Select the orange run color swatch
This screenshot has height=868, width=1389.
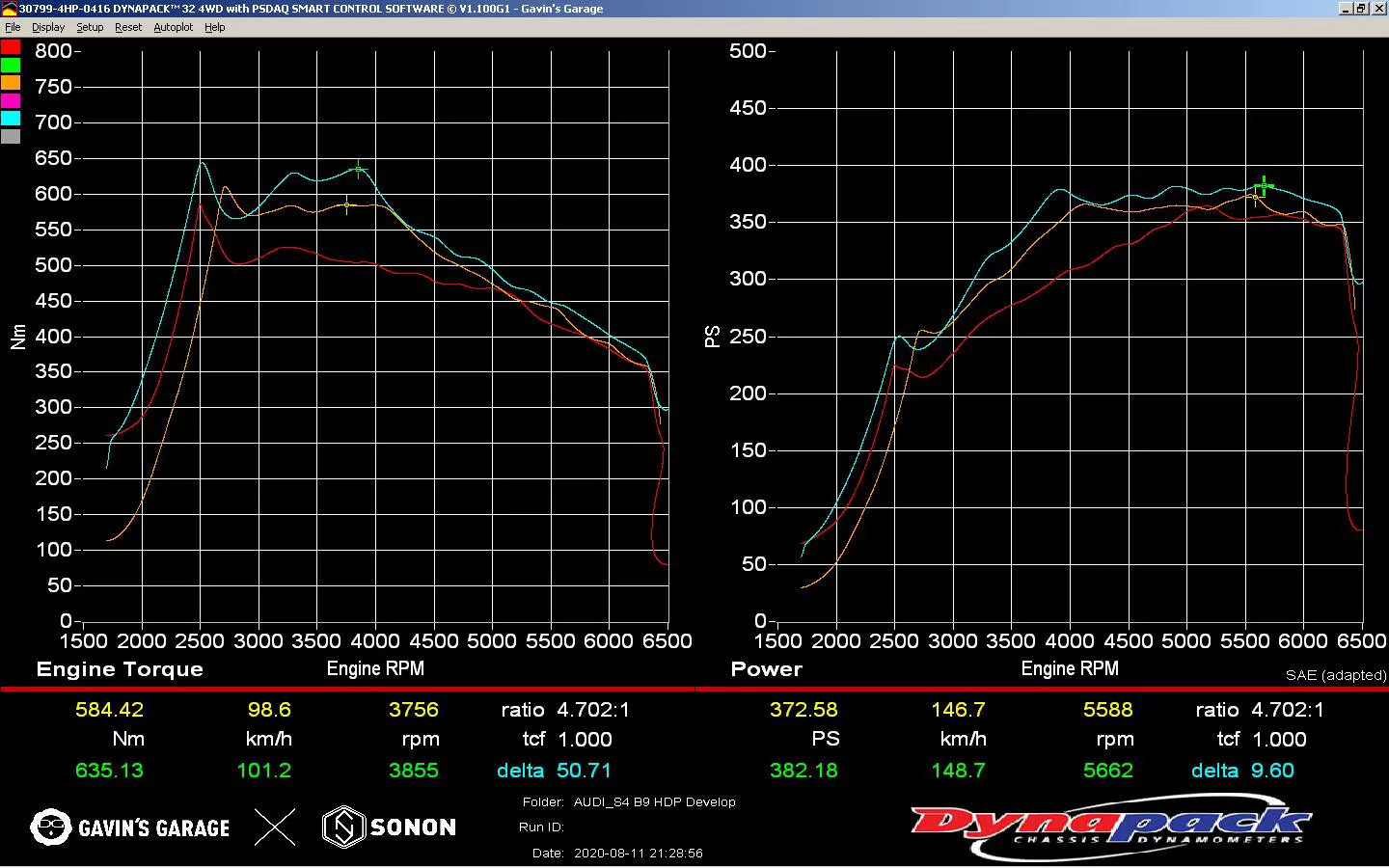[x=11, y=83]
